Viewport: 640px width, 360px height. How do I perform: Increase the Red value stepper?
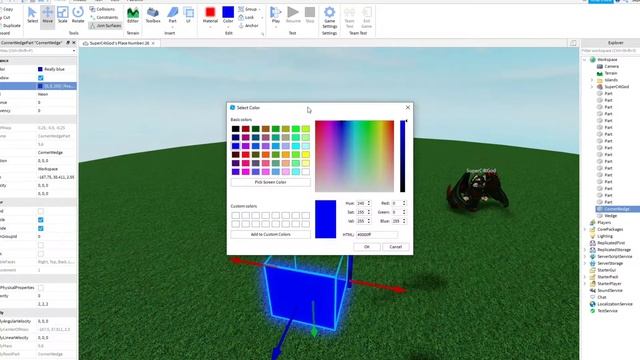coord(404,202)
